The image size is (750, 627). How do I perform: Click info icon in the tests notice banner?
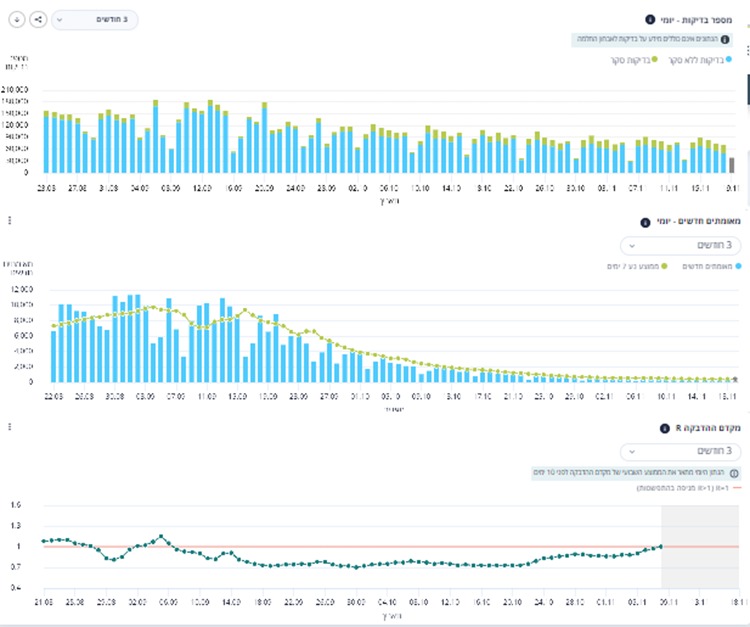coord(725,39)
